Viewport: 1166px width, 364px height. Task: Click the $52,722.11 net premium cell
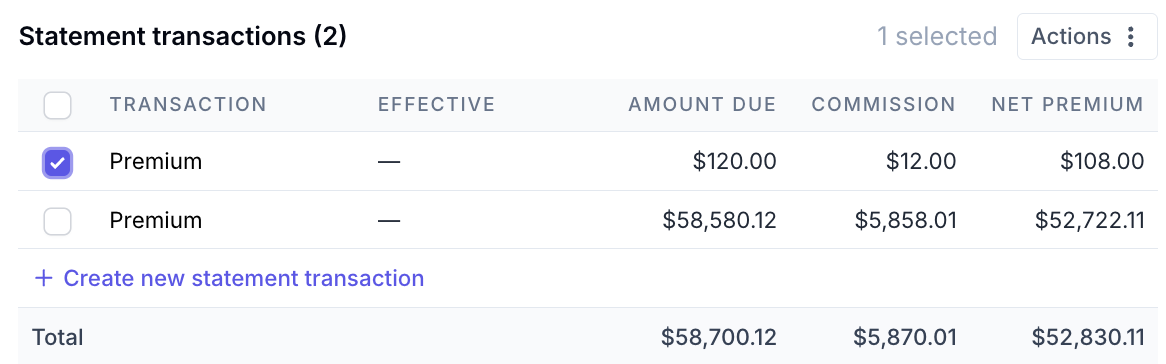tap(1089, 220)
